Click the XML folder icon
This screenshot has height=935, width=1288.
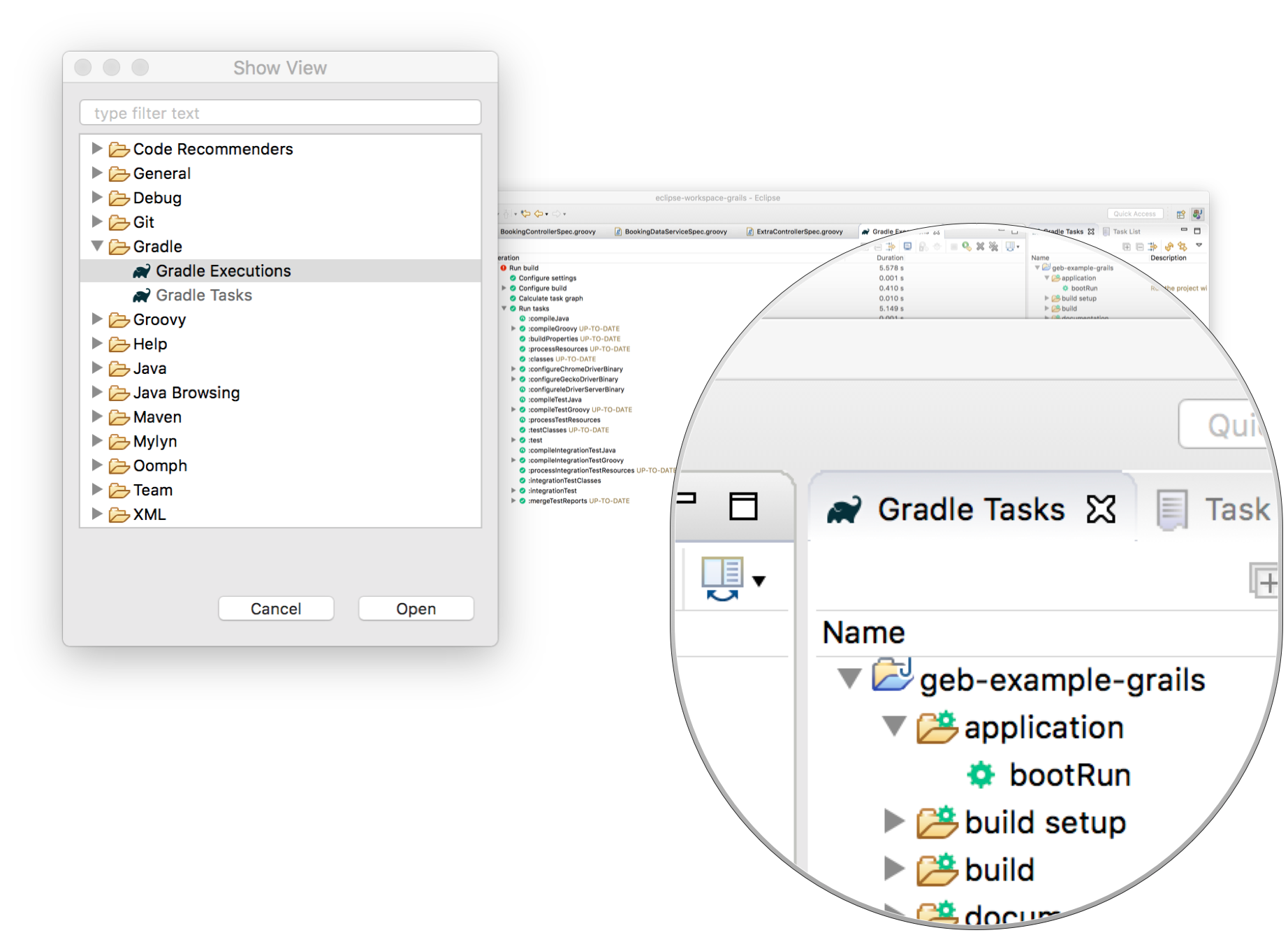tap(119, 514)
